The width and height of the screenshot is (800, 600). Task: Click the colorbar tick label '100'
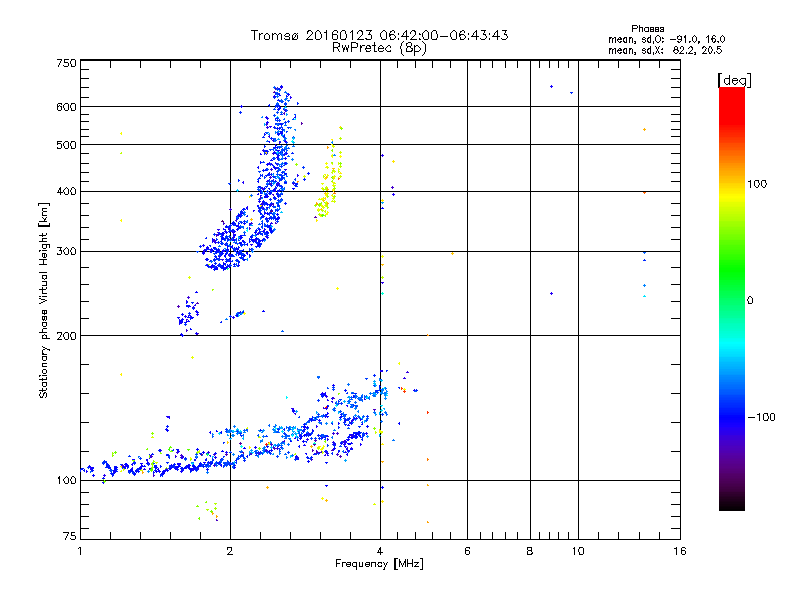757,184
